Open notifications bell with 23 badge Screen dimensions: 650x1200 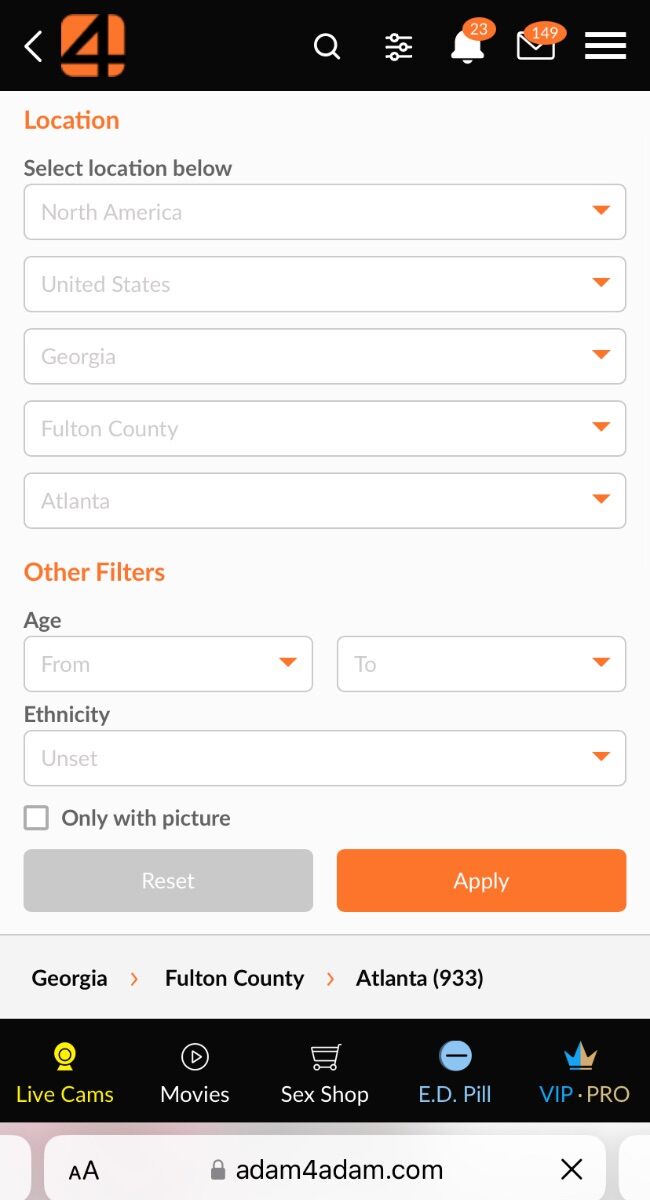(468, 45)
